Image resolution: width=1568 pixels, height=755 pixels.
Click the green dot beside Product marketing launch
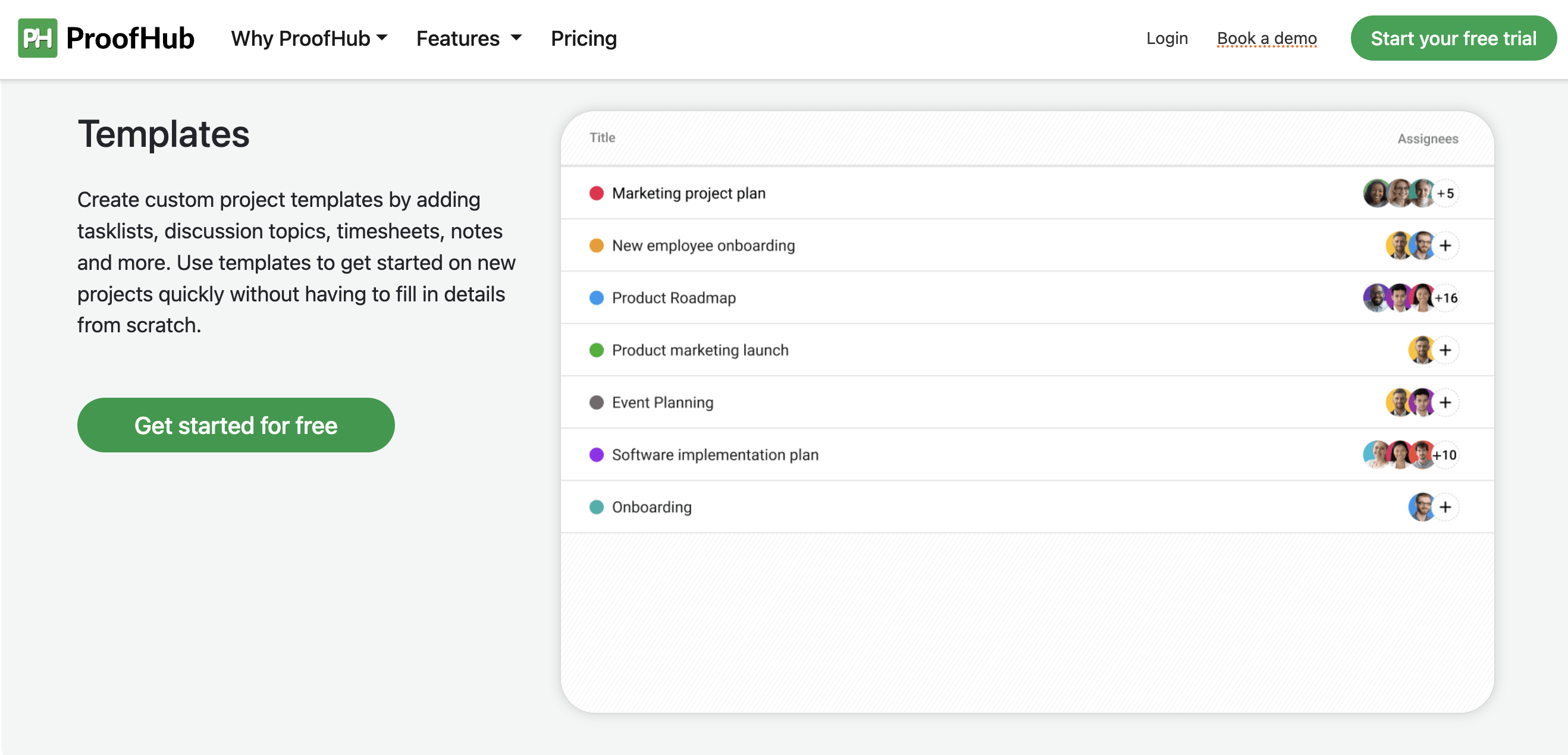click(x=597, y=350)
